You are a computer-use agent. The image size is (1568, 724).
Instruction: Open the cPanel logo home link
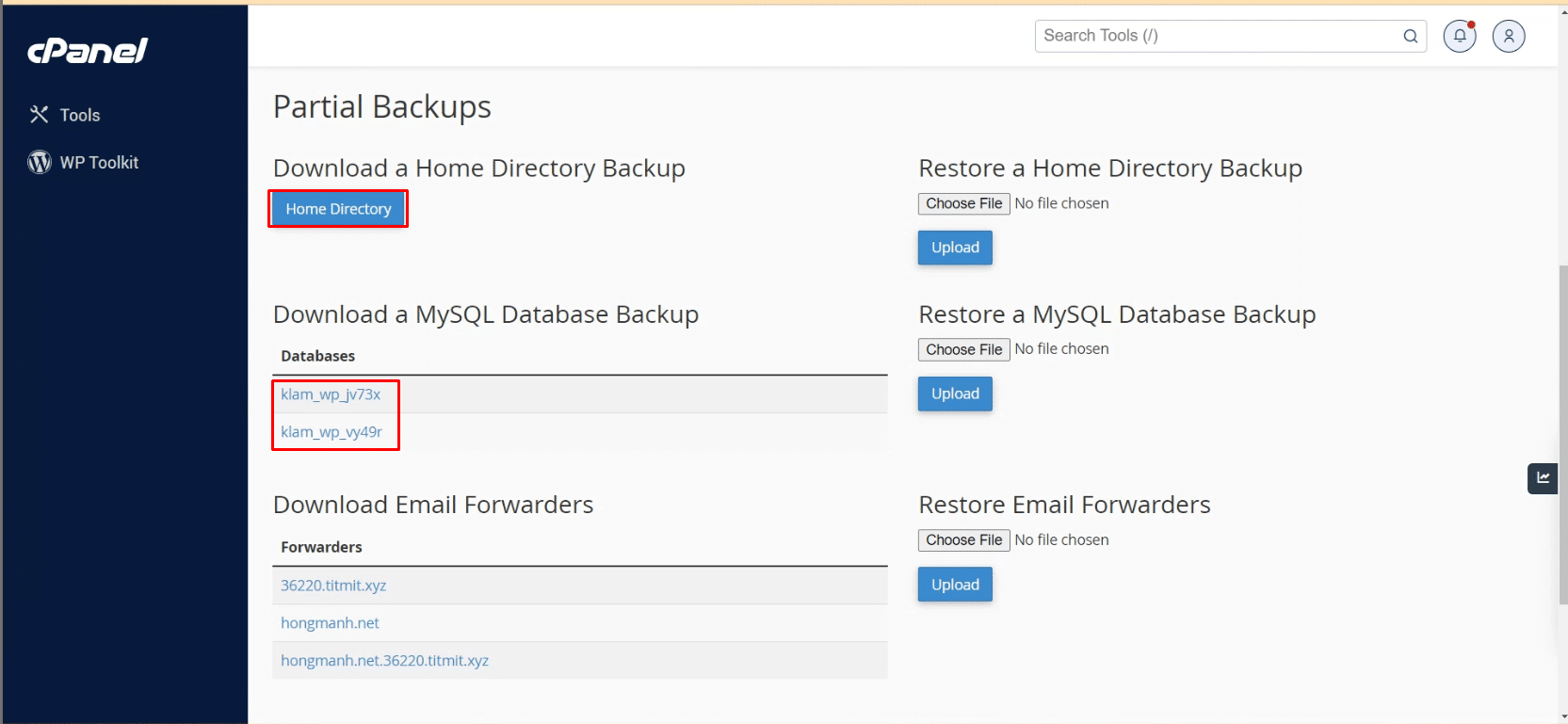tap(88, 51)
